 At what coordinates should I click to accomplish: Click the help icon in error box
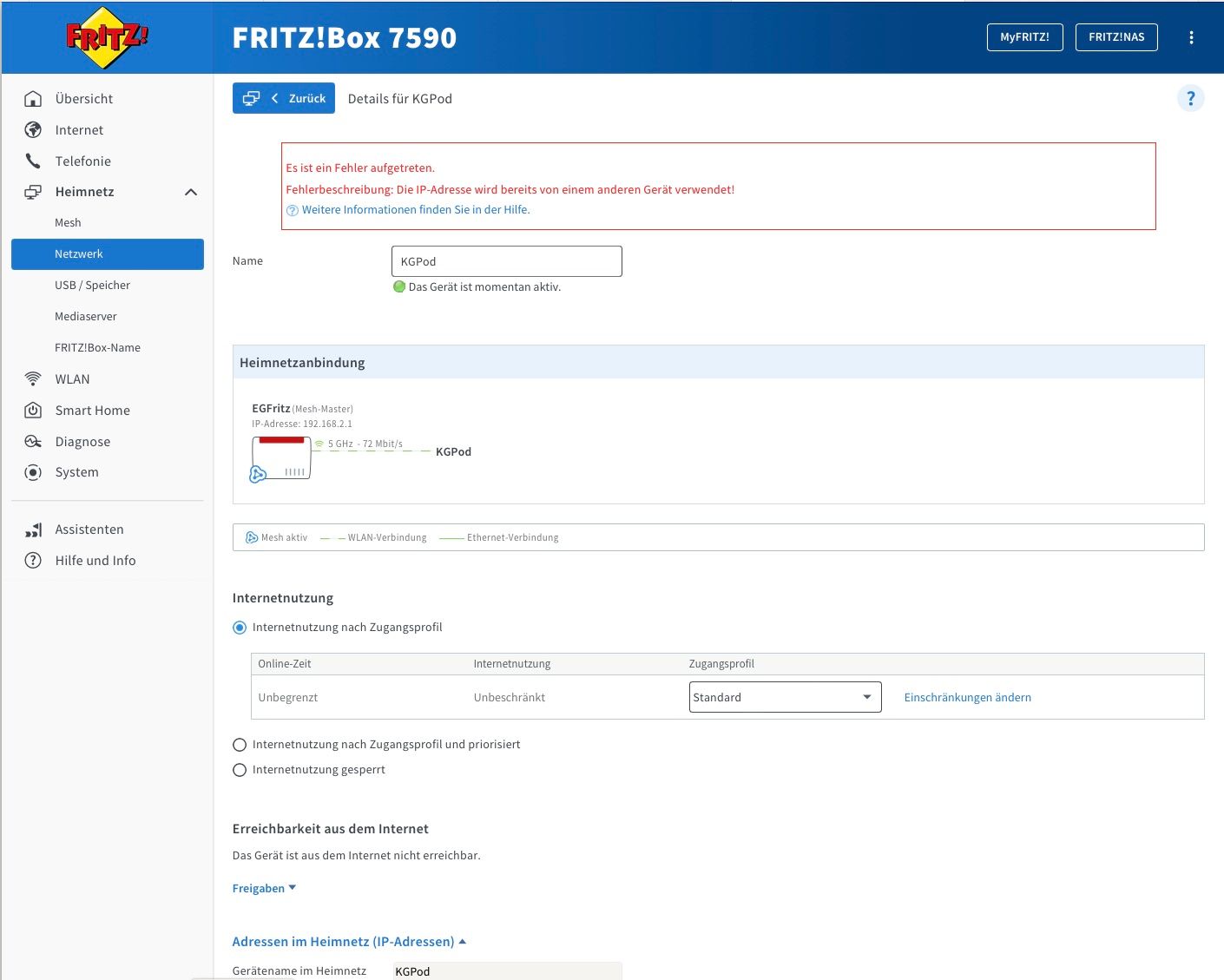[x=293, y=210]
